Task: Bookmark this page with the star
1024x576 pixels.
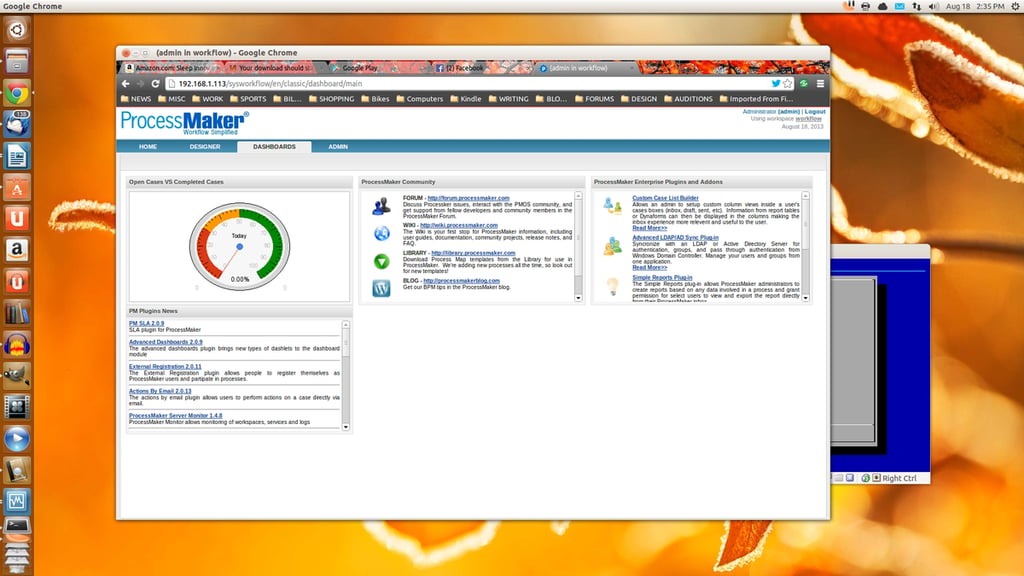Action: [788, 84]
